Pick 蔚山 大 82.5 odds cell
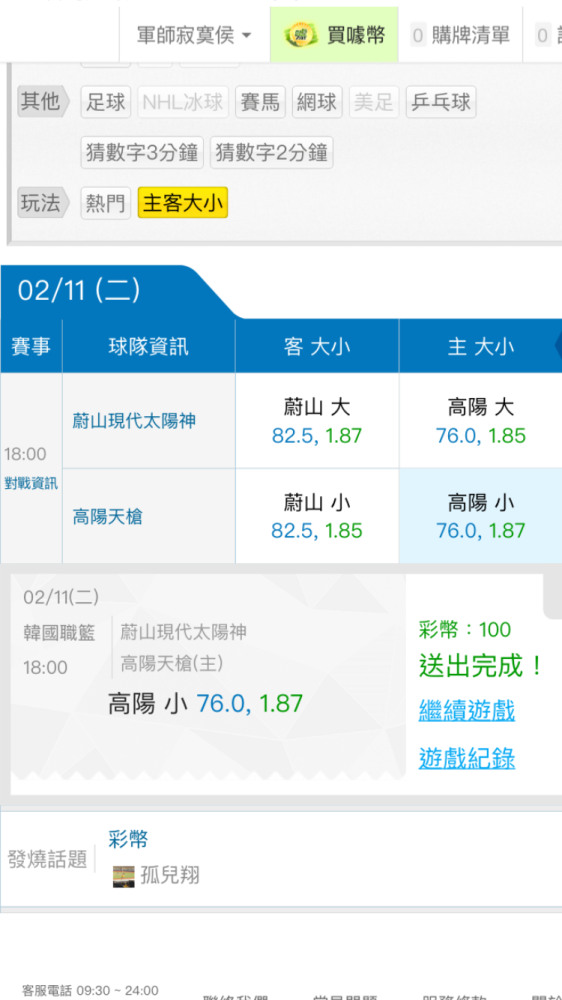This screenshot has width=562, height=1000. pos(317,421)
